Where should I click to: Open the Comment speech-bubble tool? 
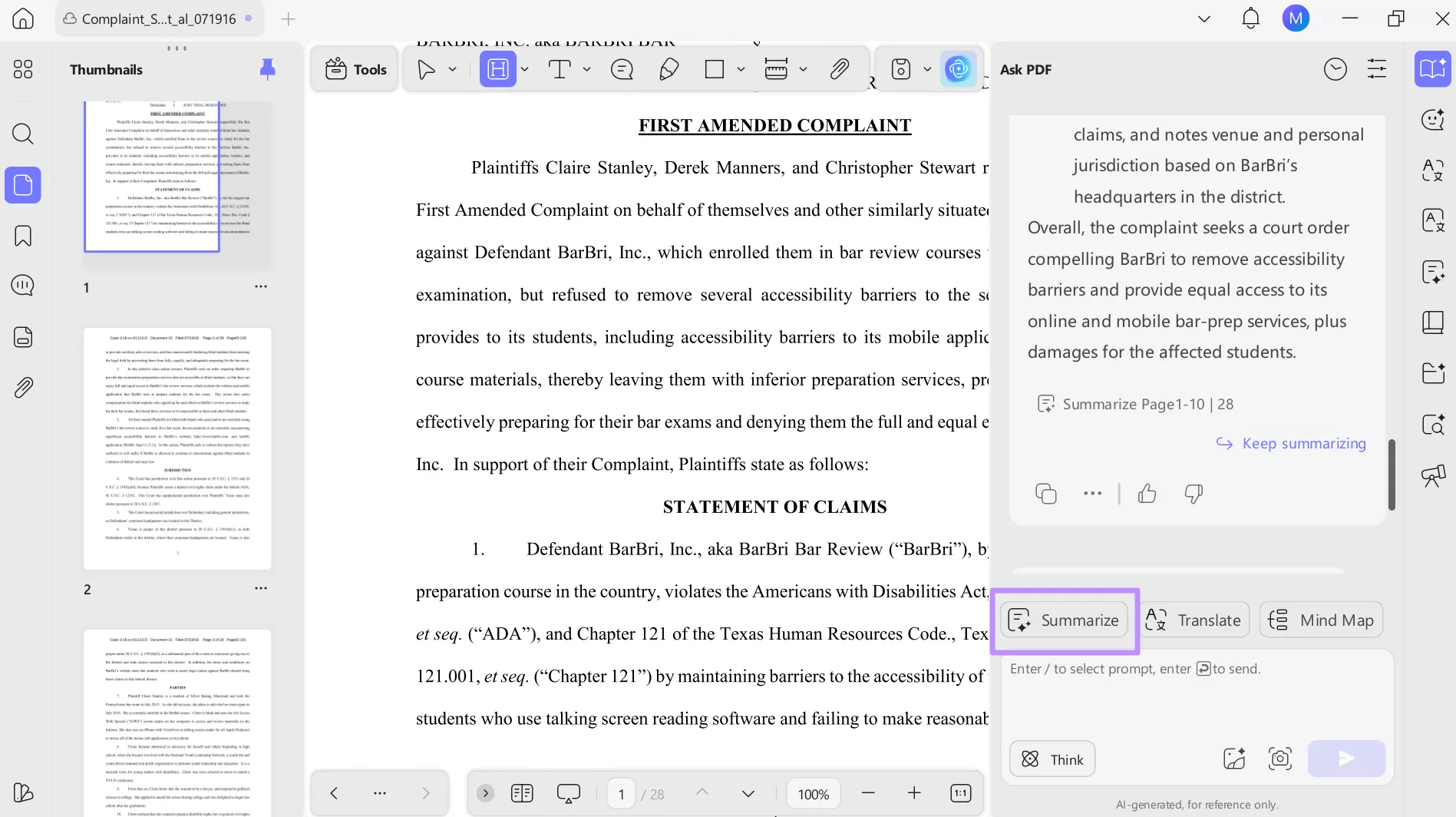pos(621,68)
